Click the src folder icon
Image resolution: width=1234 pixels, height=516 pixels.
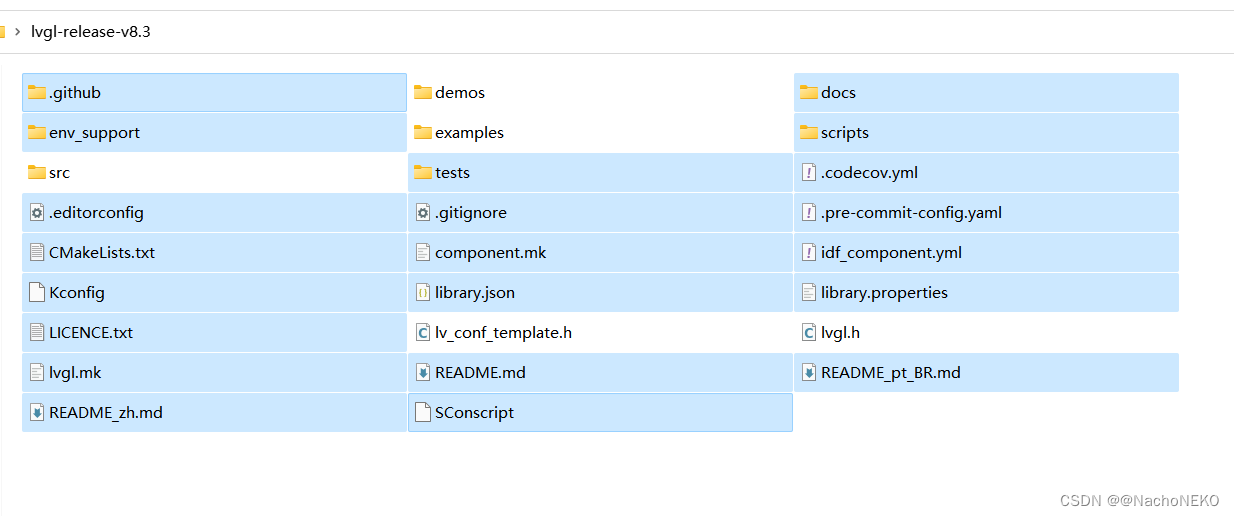(x=37, y=172)
